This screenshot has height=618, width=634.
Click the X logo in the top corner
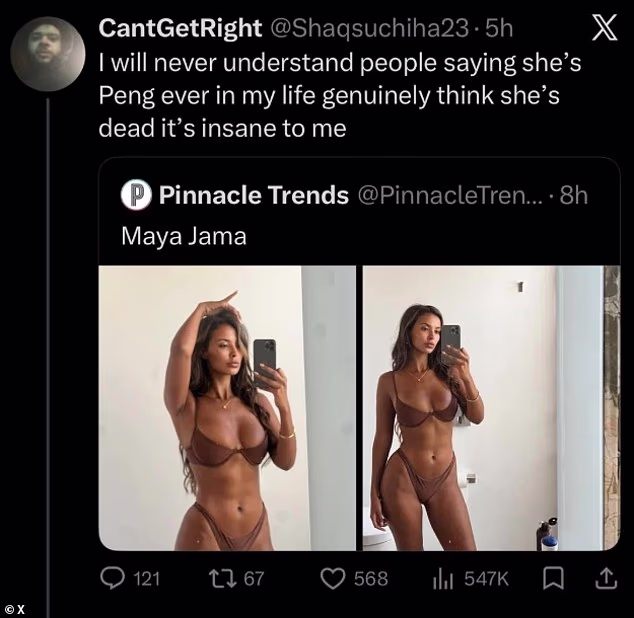[x=603, y=30]
